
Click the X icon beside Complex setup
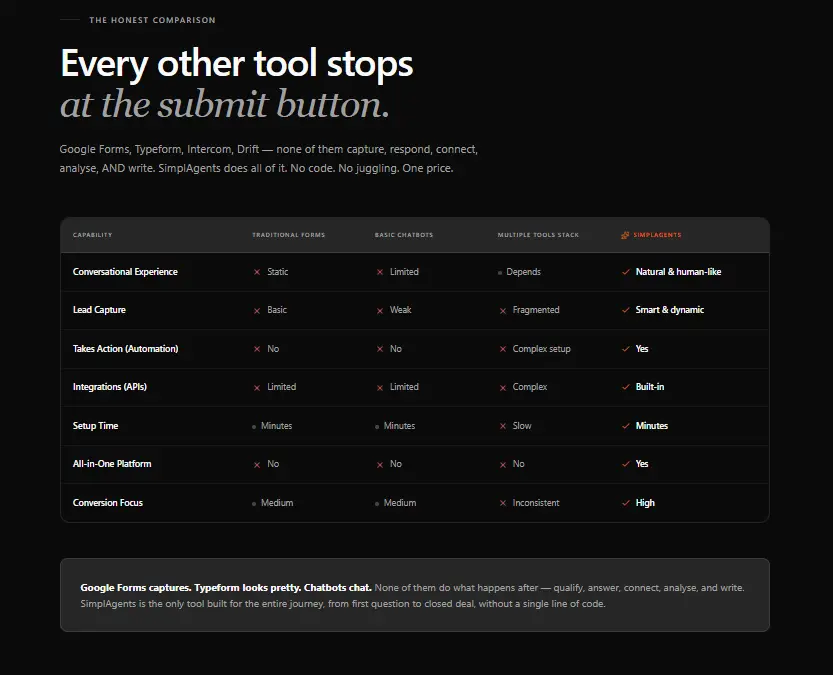pos(503,349)
